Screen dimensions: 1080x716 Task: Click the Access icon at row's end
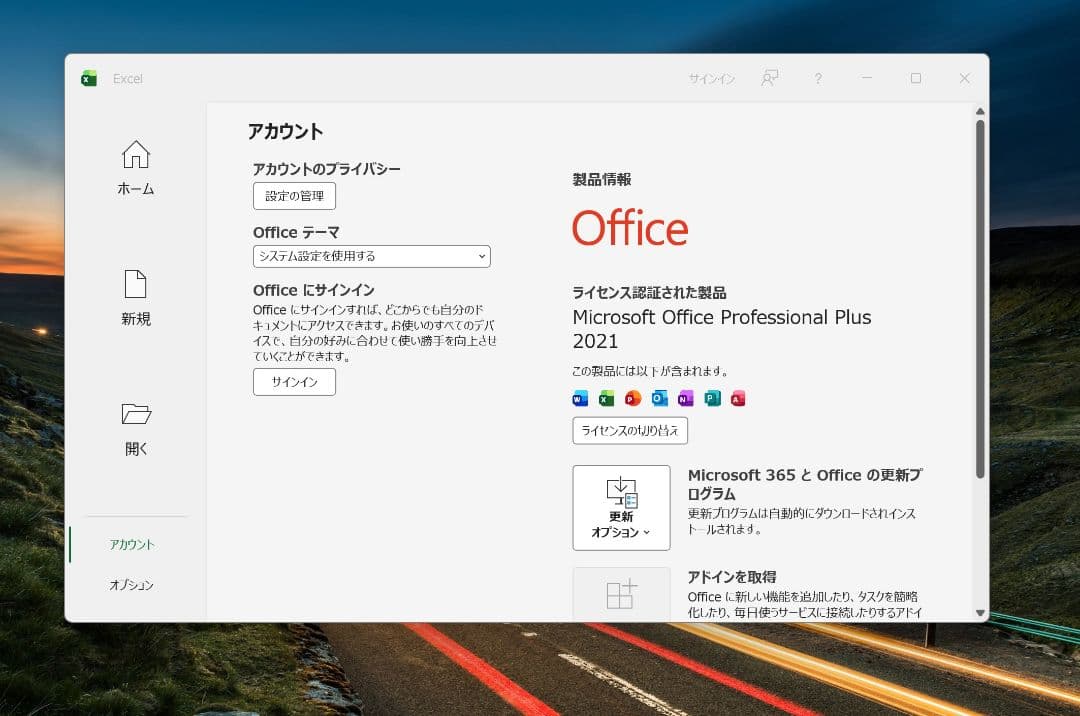click(x=738, y=398)
